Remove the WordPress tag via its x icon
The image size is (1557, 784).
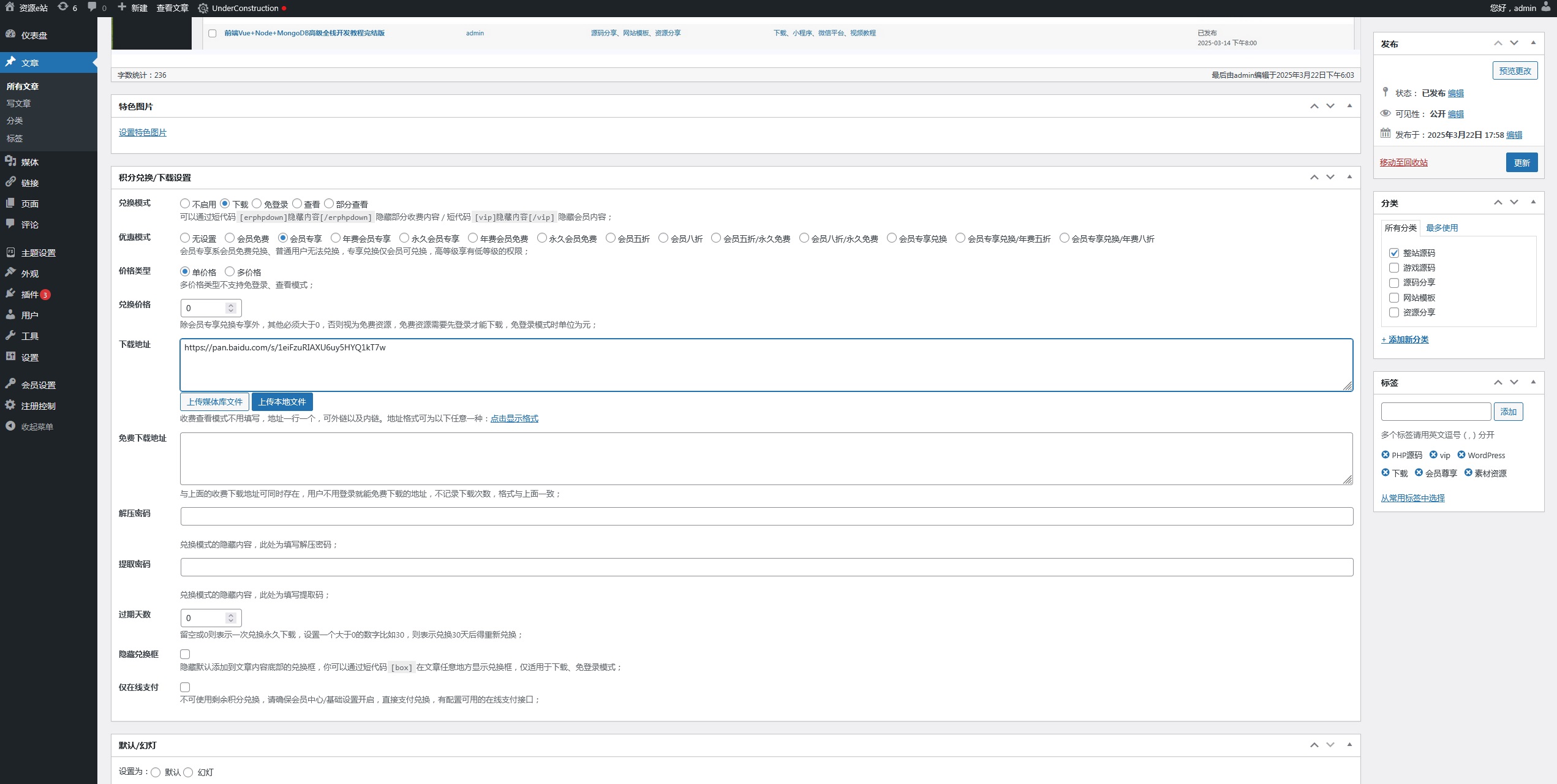(1461, 454)
